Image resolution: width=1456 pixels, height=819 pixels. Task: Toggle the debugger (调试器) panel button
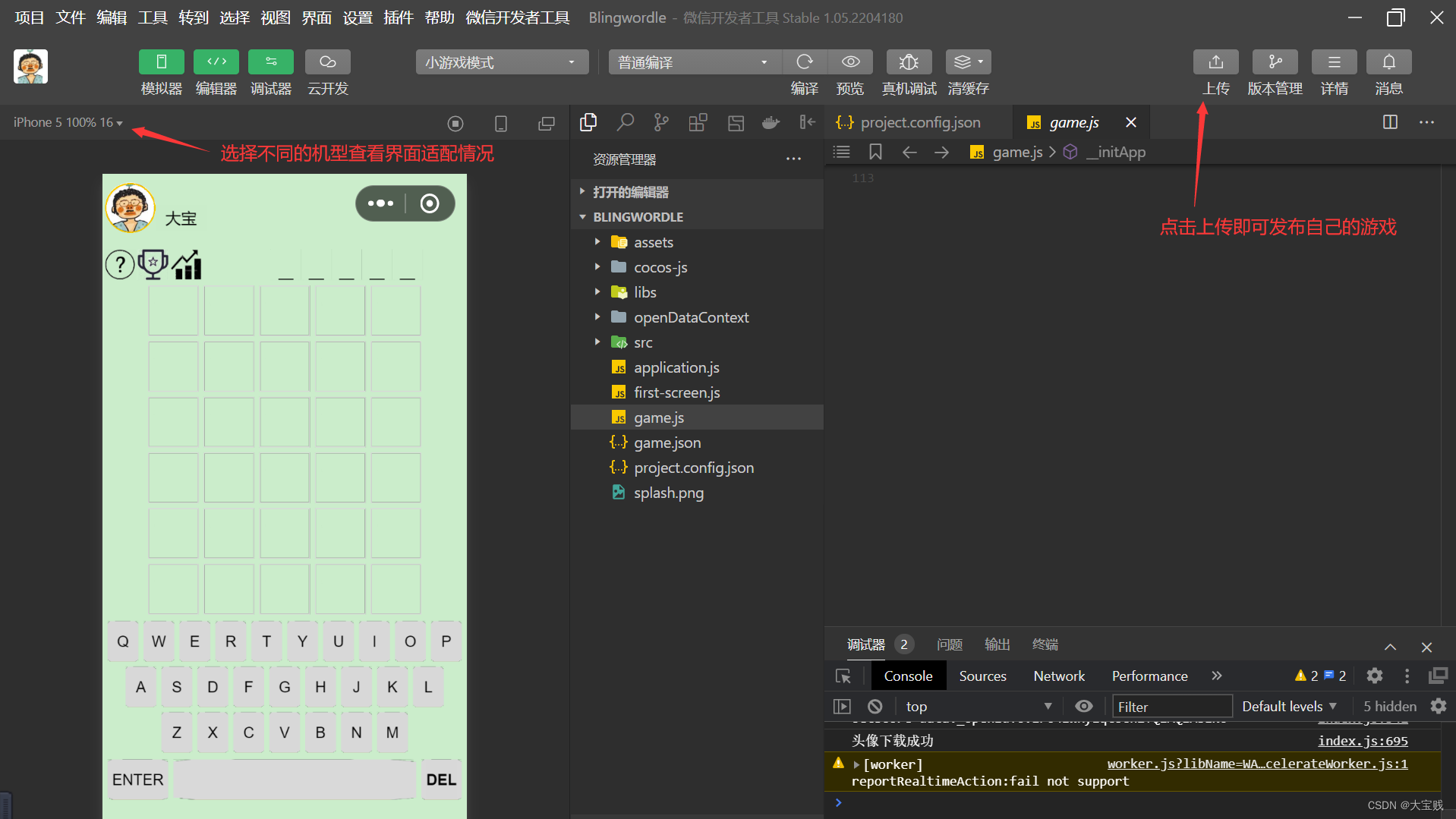[x=271, y=62]
